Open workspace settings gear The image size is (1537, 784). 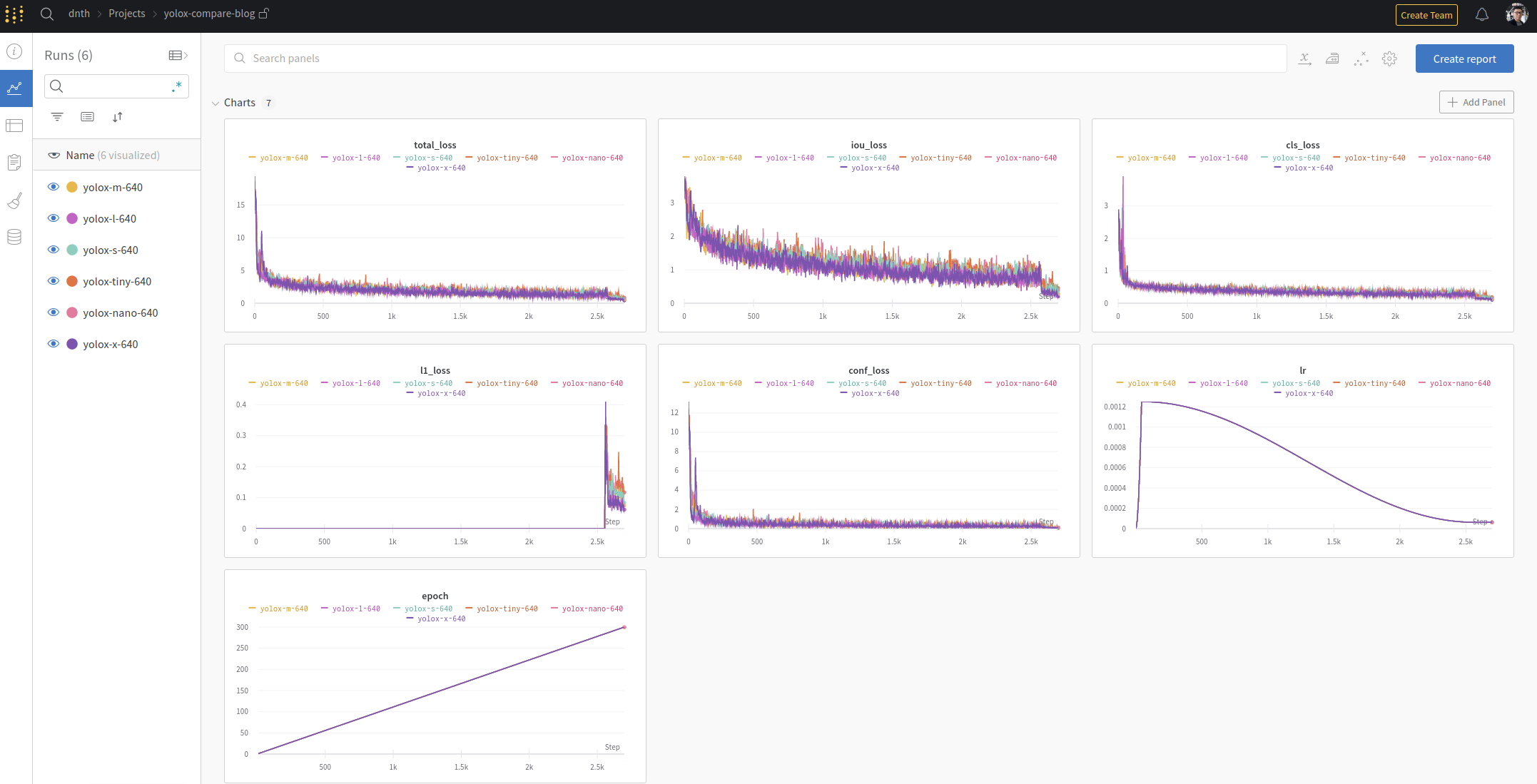point(1389,58)
